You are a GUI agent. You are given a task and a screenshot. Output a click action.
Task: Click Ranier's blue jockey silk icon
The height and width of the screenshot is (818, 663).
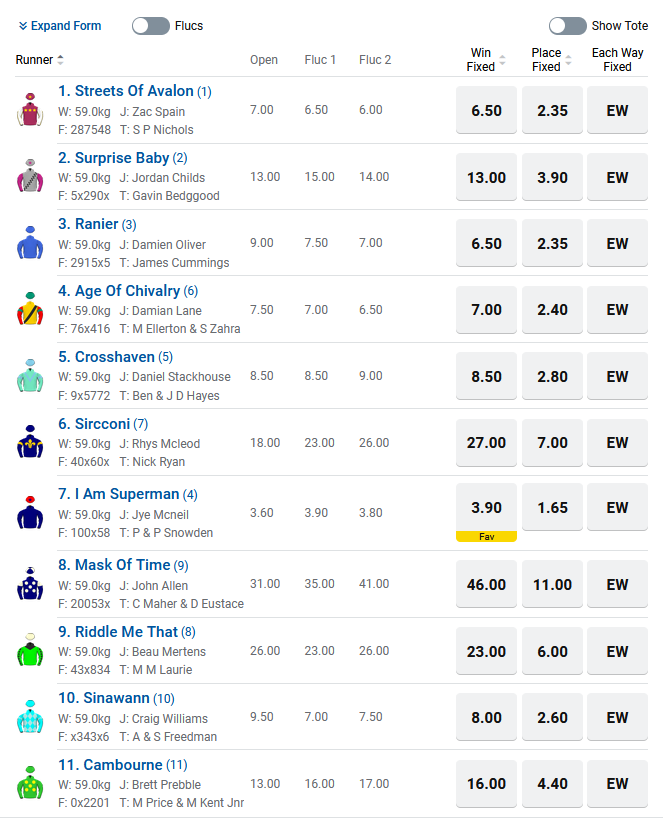tap(30, 243)
